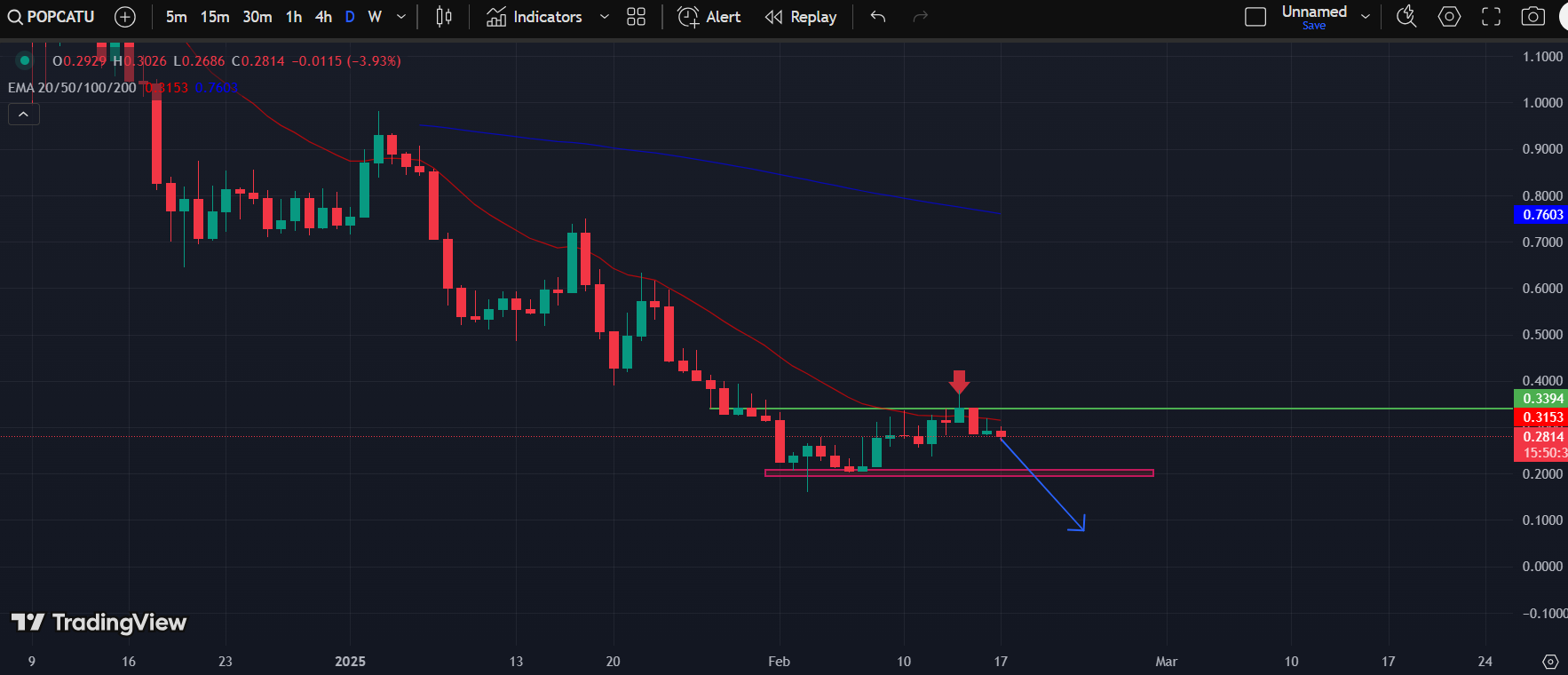1568x675 pixels.
Task: Open indicator templates grid icon
Action: (636, 17)
